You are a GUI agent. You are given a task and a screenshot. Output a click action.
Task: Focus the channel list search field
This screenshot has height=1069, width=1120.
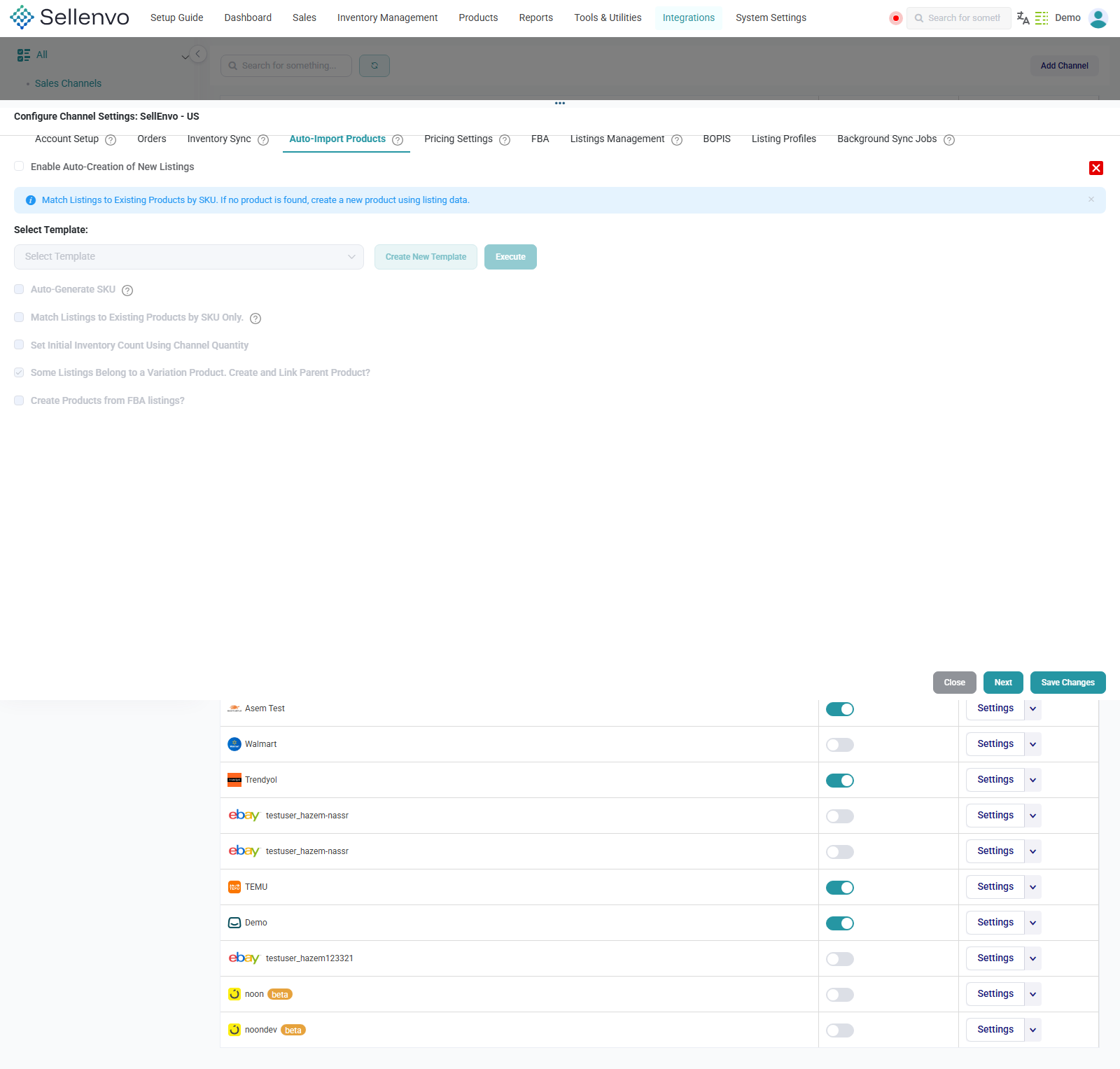[286, 66]
